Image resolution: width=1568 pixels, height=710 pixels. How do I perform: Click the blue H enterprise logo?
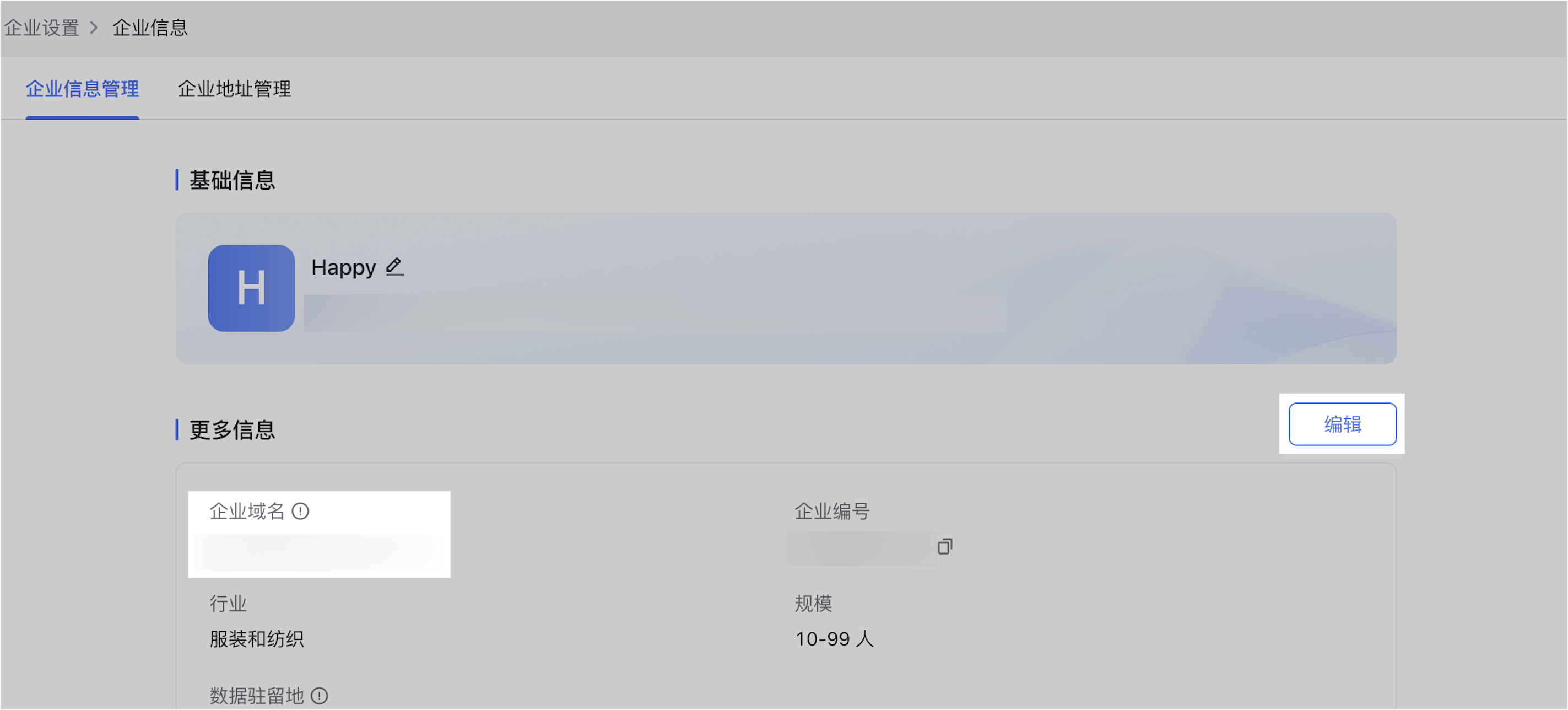251,288
